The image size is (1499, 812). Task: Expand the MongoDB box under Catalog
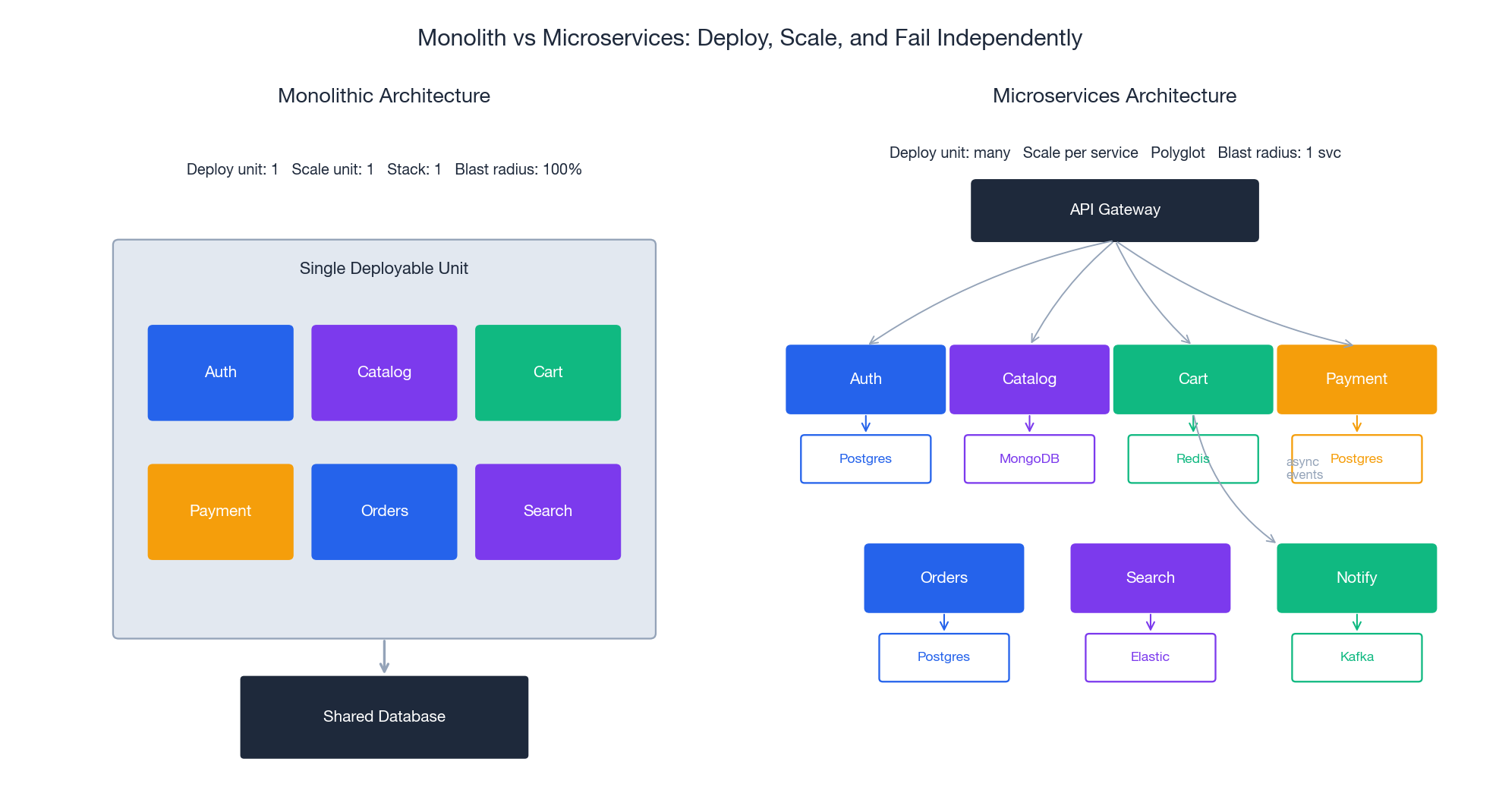click(1029, 458)
